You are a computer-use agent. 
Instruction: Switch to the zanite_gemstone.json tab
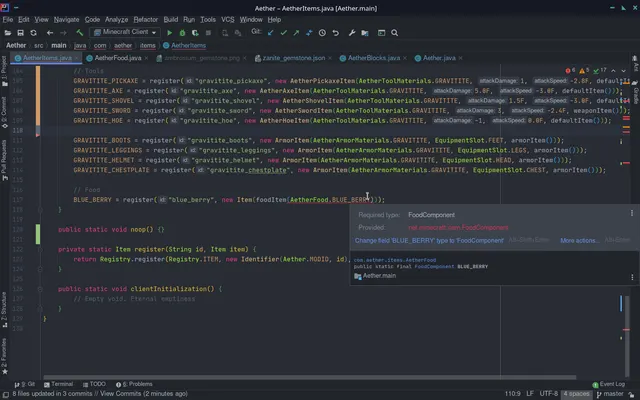(294, 58)
